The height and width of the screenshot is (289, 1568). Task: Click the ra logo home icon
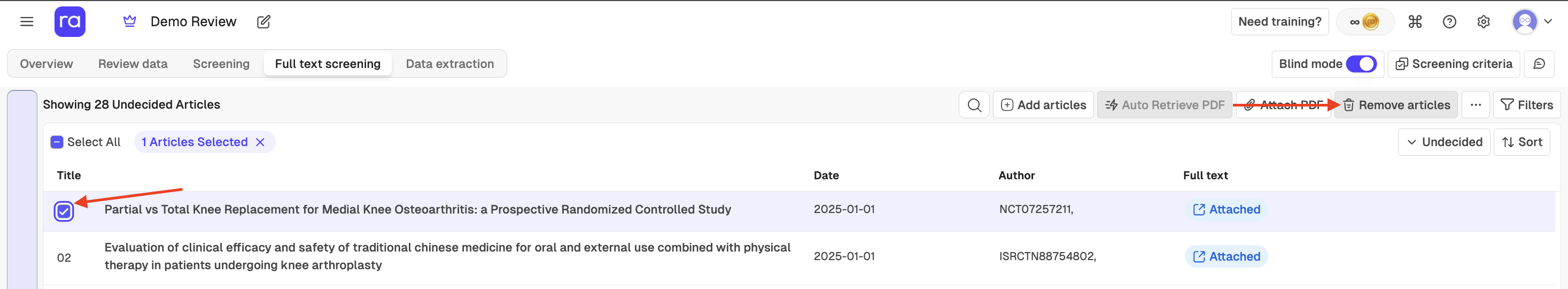[70, 22]
